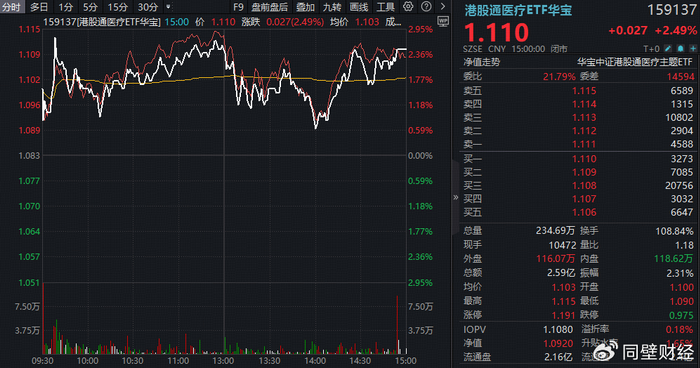The height and width of the screenshot is (368, 700).
Task: Select the 买一 bid row at 1.110
Action: tap(578, 159)
